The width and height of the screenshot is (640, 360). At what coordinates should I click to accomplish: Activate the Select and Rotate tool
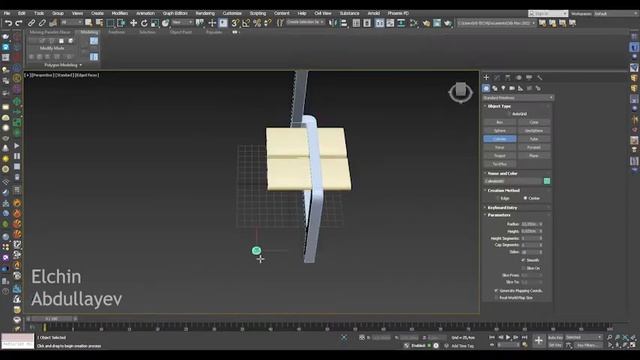(x=144, y=23)
